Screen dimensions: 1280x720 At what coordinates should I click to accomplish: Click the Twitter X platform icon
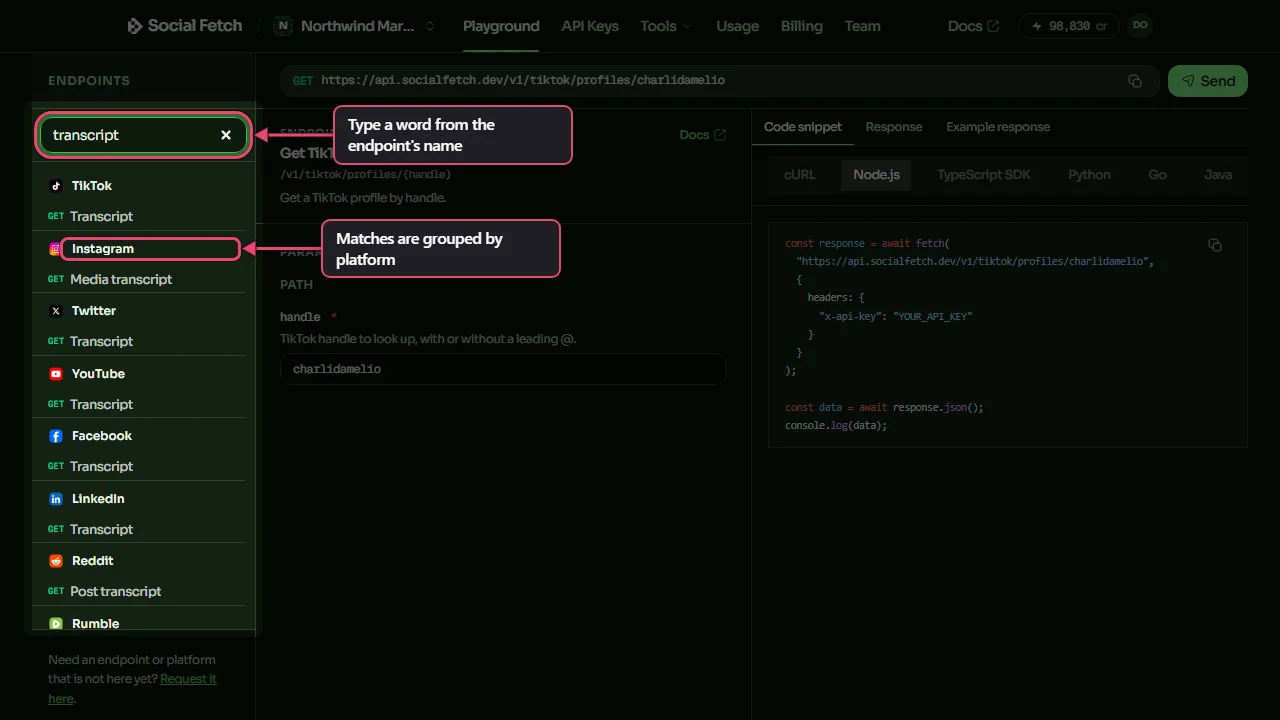click(56, 311)
